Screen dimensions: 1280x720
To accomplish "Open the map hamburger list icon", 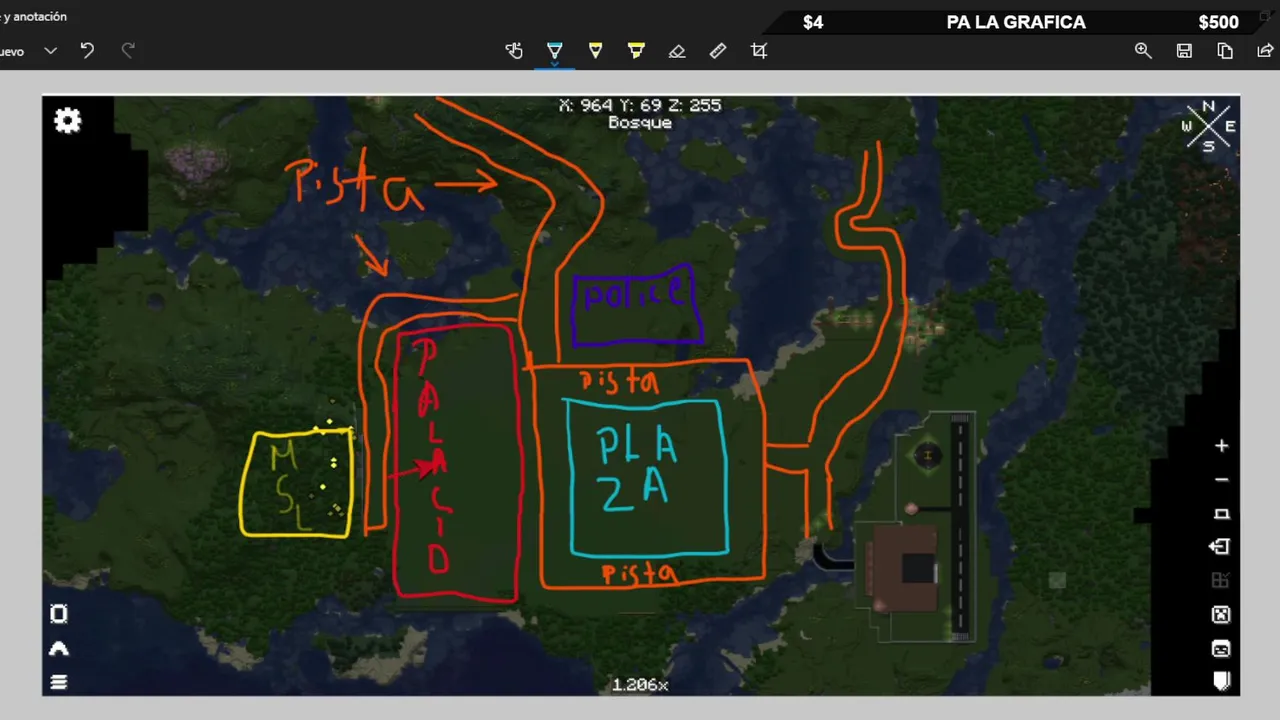I will pos(59,682).
